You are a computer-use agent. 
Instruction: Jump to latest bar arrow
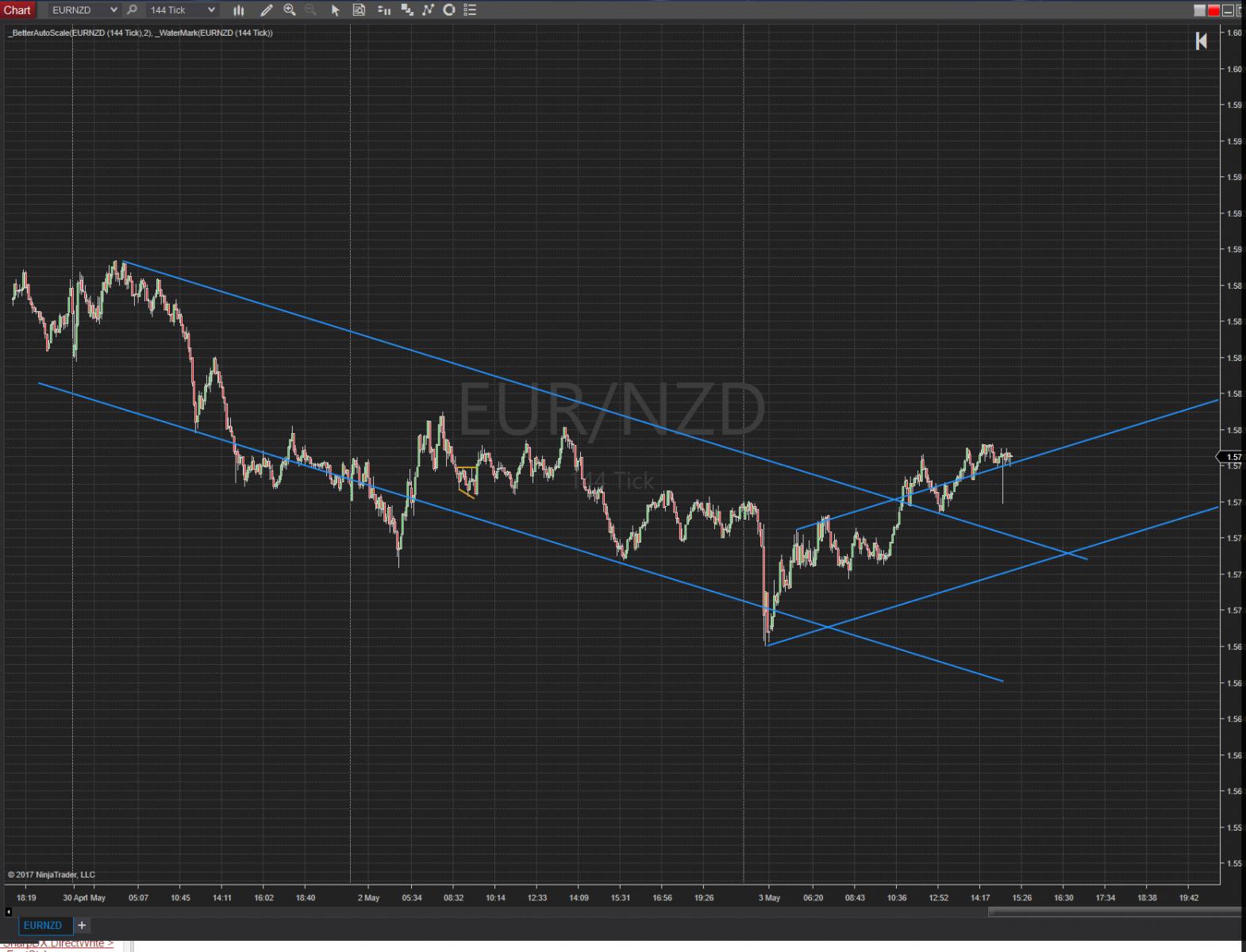pos(1202,40)
